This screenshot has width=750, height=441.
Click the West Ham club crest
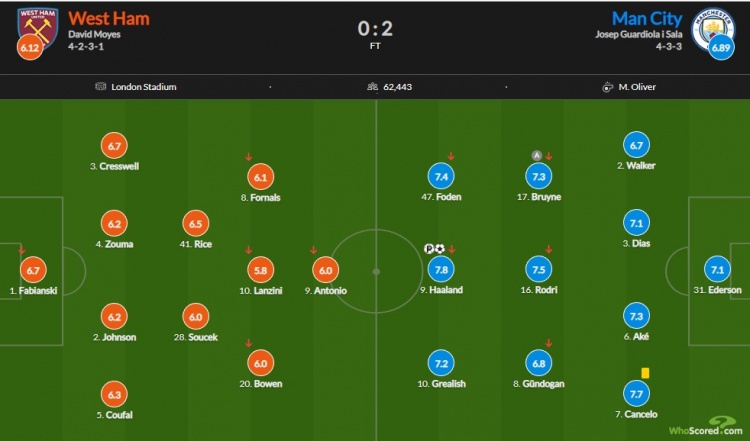(37, 27)
